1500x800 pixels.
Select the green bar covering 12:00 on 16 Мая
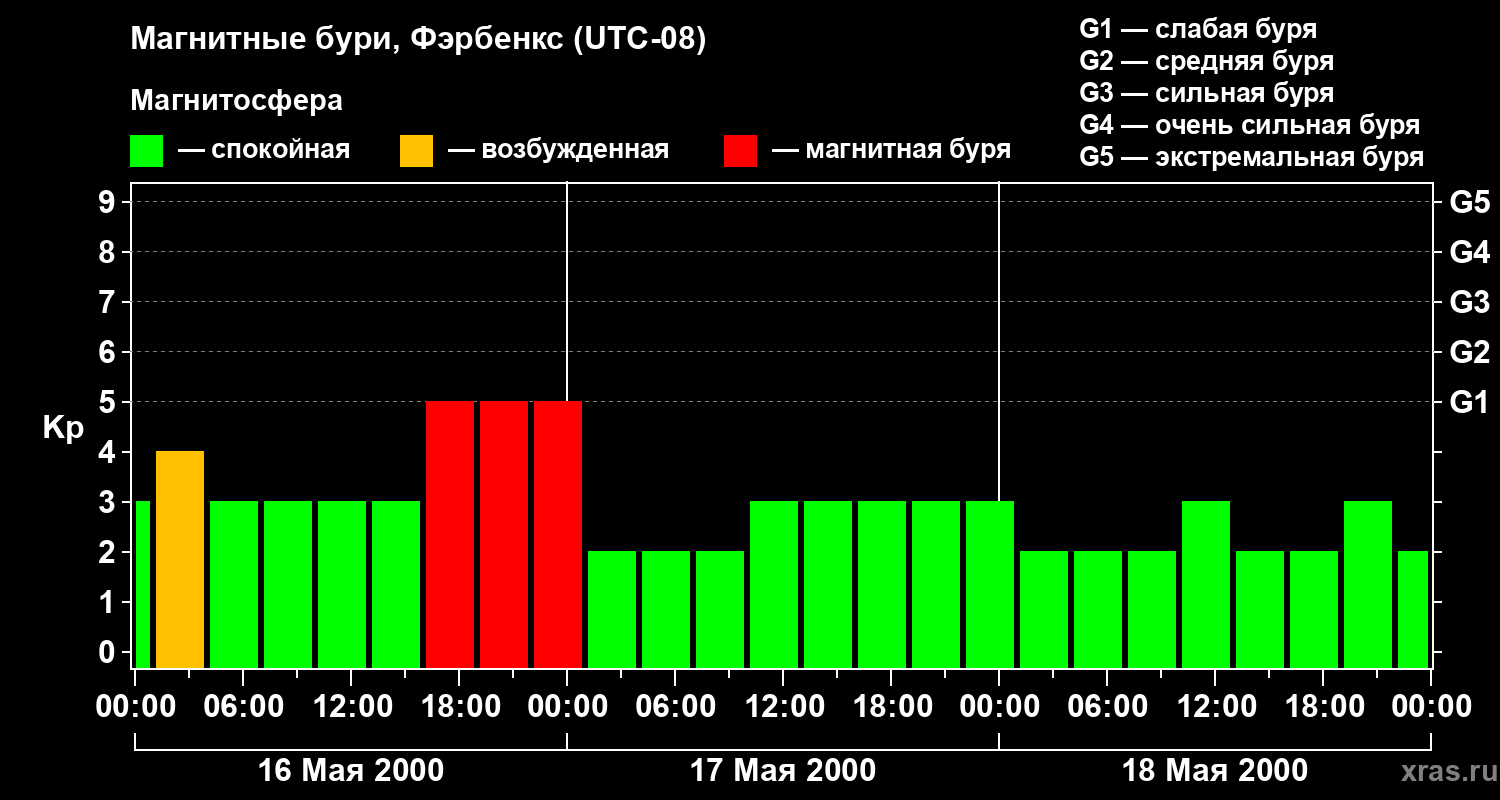pyautogui.click(x=342, y=585)
